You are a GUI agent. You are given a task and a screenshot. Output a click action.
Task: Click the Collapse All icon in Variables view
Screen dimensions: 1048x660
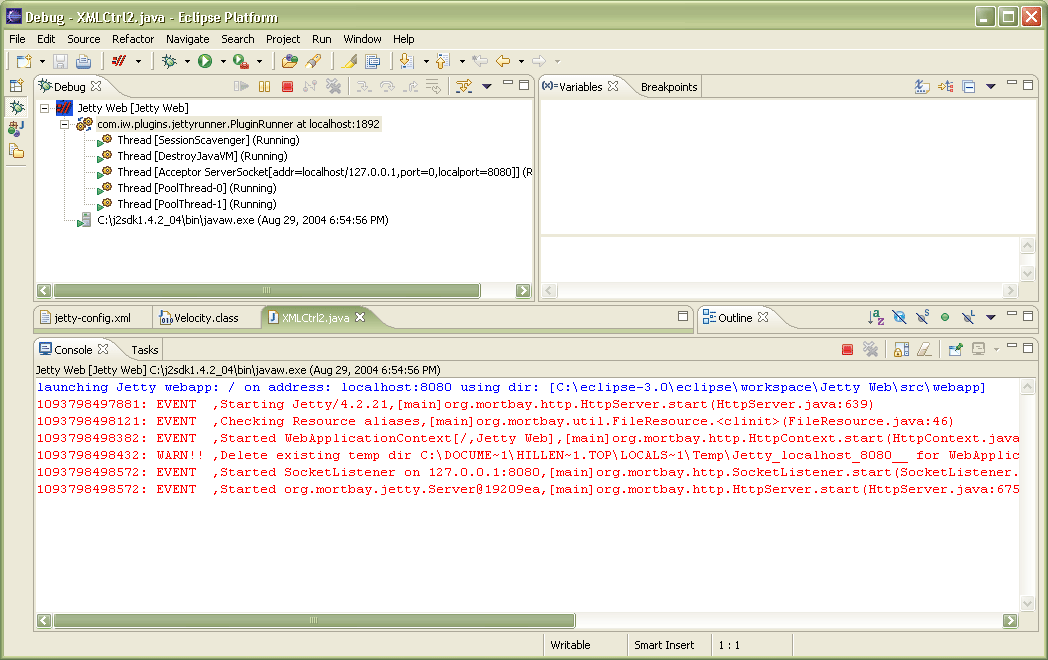(x=968, y=87)
